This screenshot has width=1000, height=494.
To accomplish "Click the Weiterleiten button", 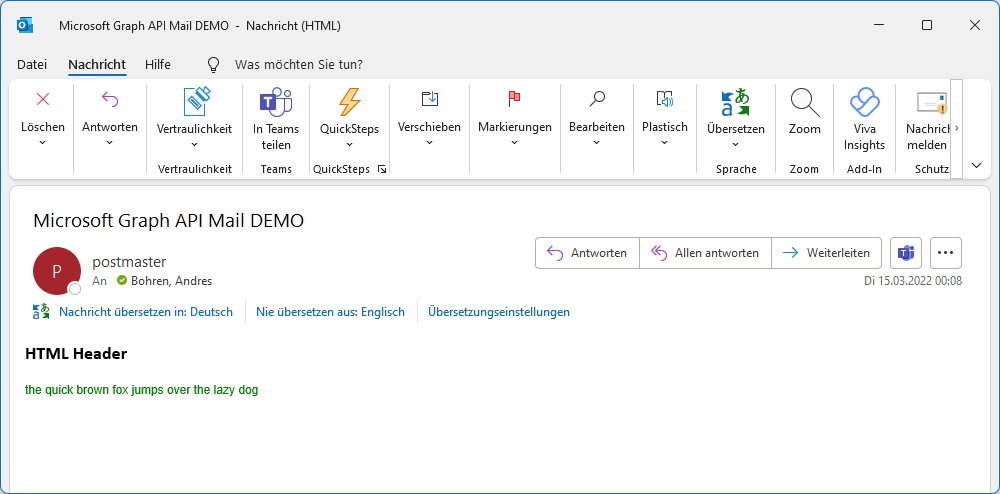I will pos(827,253).
